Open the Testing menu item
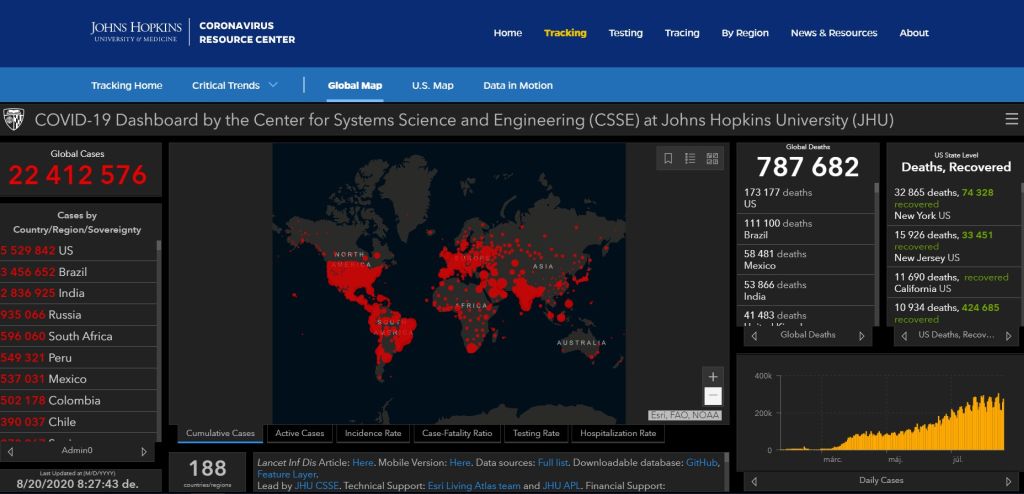 coord(626,33)
